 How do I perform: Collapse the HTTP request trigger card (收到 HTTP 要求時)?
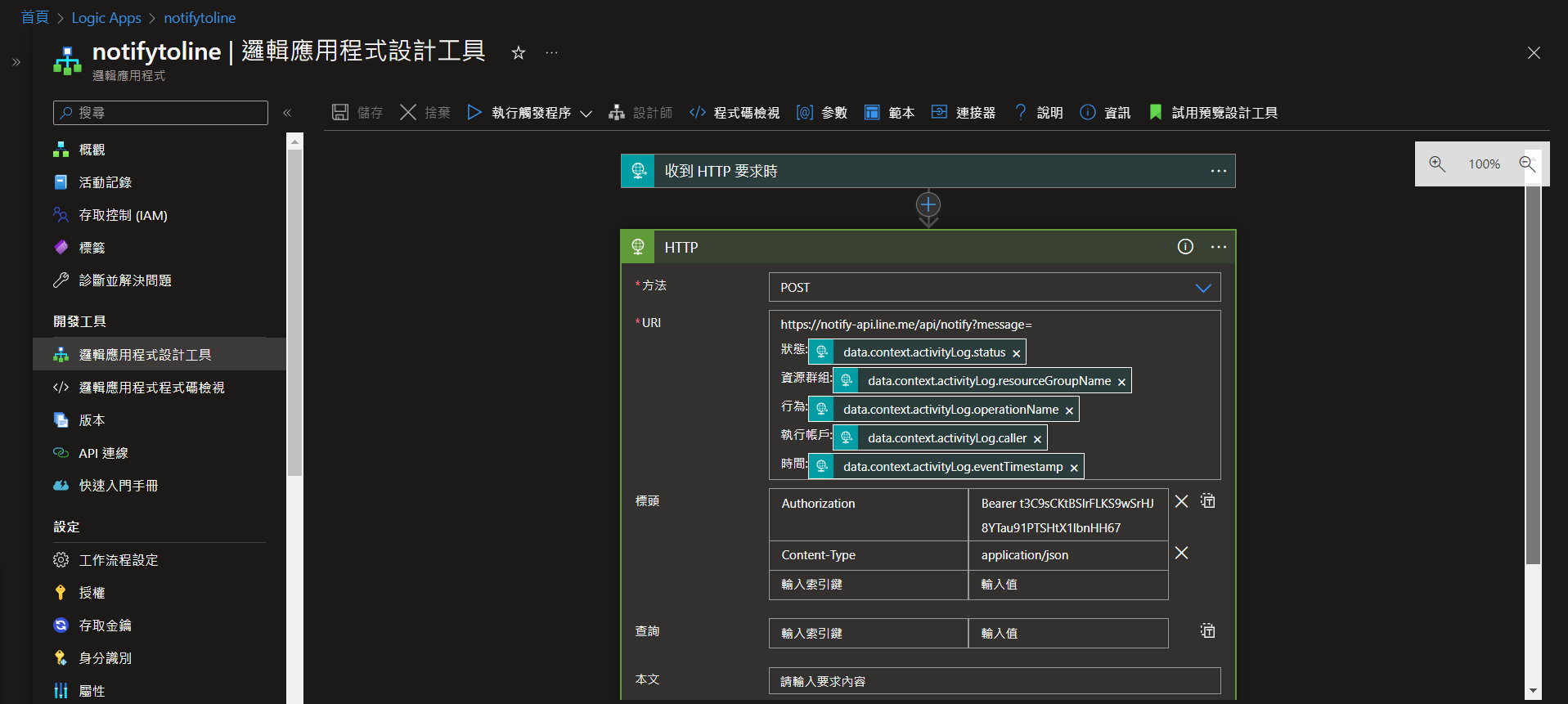pyautogui.click(x=928, y=171)
